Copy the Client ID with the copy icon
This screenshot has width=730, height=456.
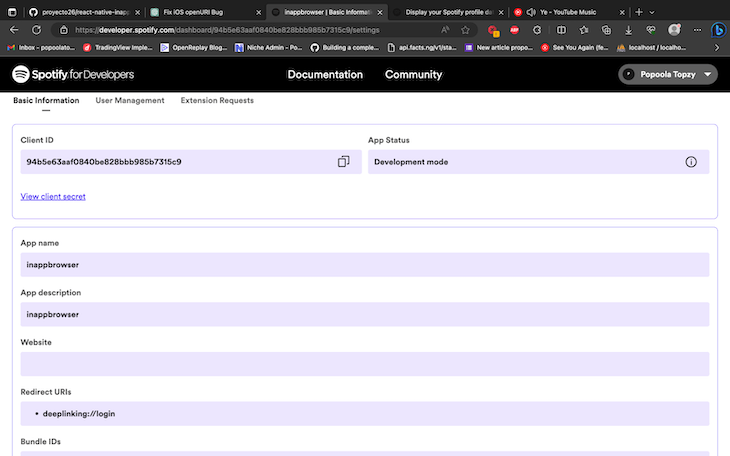click(343, 161)
